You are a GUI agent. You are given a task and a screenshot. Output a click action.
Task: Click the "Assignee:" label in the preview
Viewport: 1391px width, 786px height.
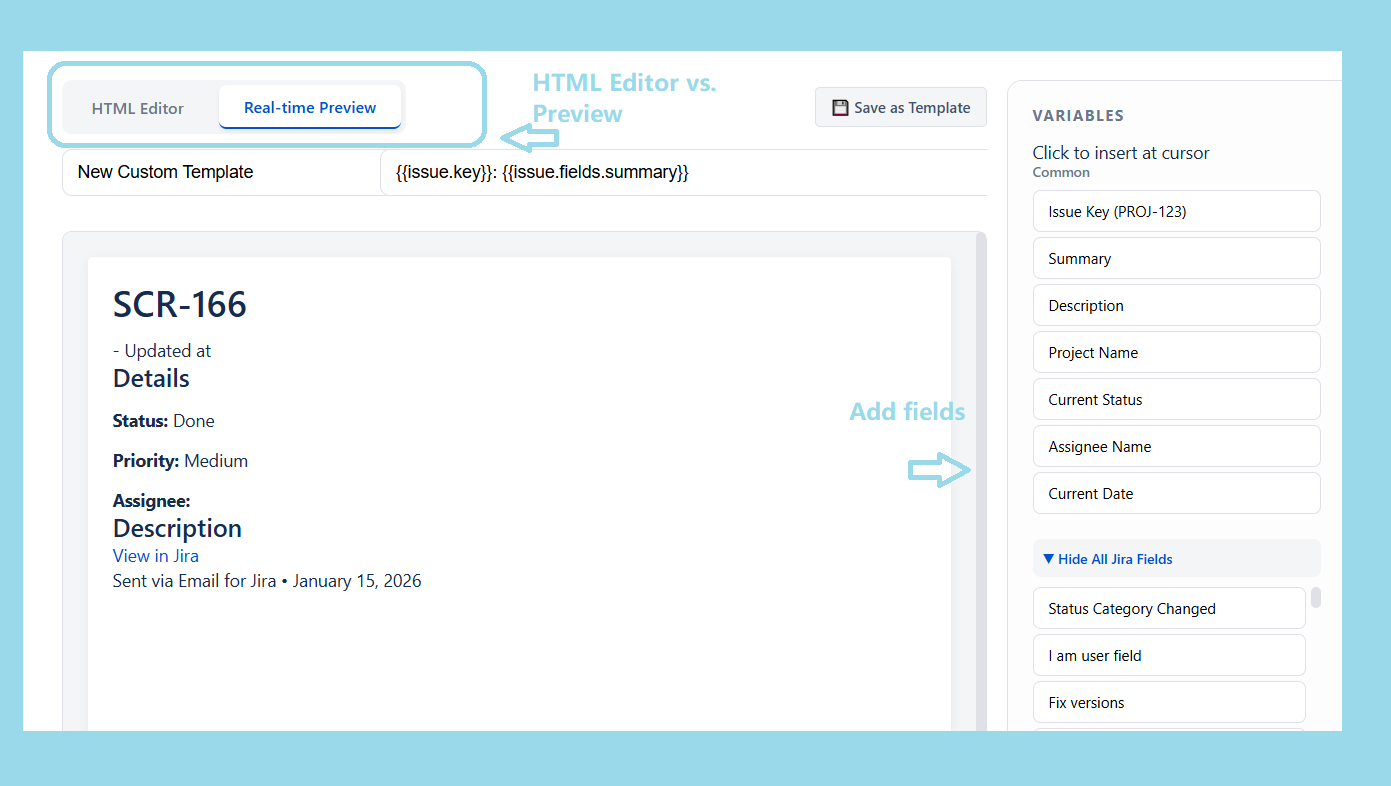(152, 500)
